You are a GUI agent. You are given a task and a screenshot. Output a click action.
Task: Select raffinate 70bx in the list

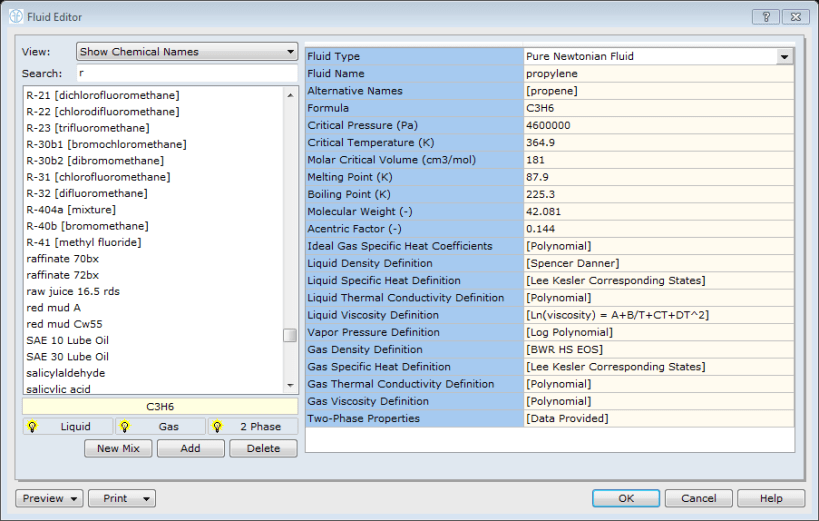pyautogui.click(x=63, y=259)
